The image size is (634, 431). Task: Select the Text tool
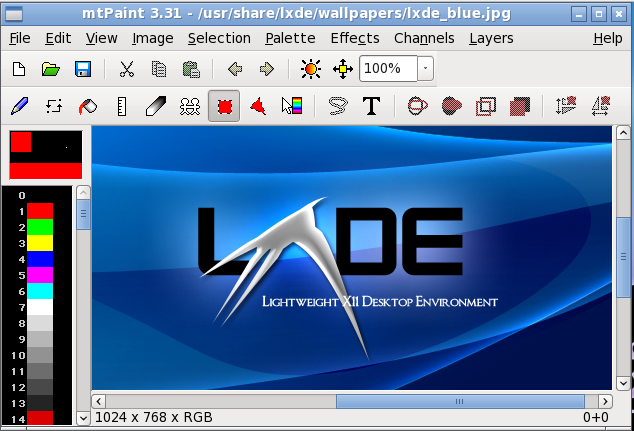(372, 106)
